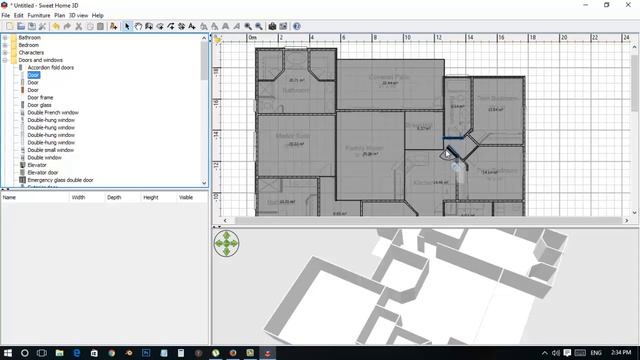Zoom out the plan view

pyautogui.click(x=259, y=27)
